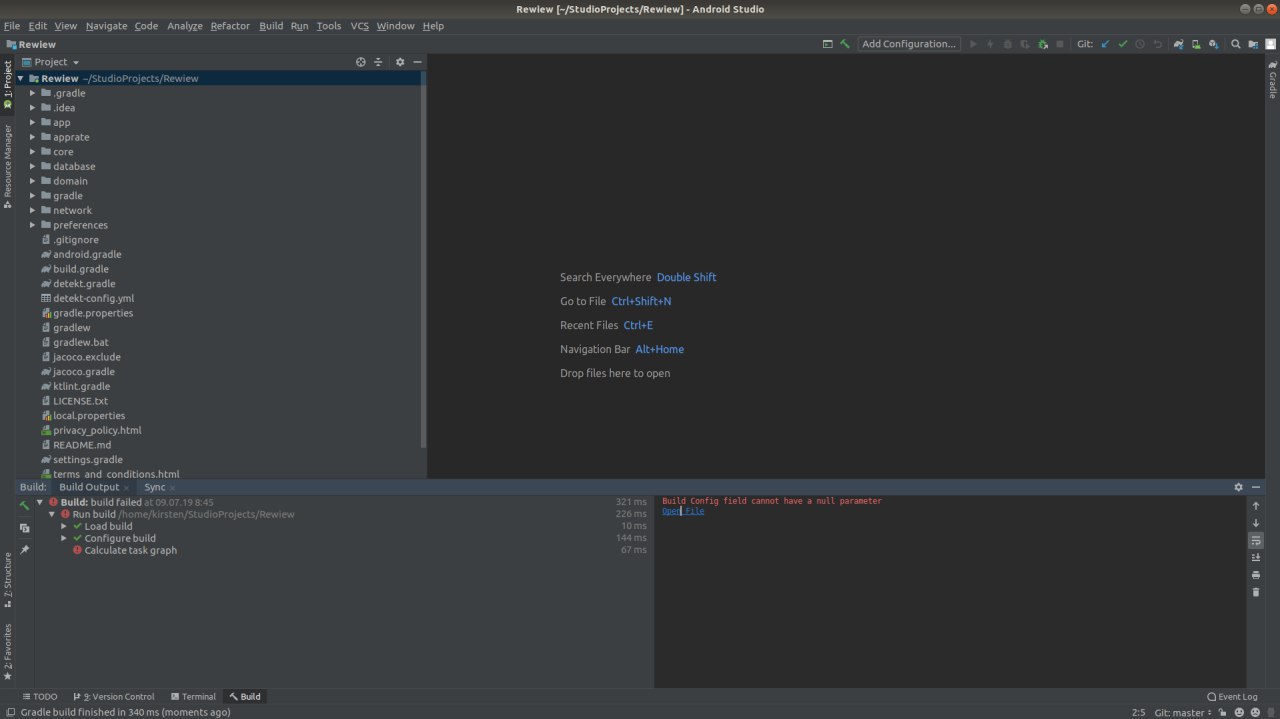
Task: Click Sync Project with Gradle Files icon
Action: [1179, 44]
